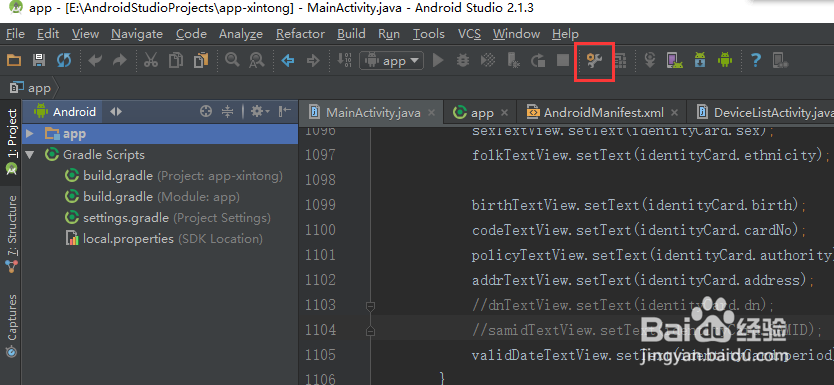Close the AndroidManifest.xml tab

pyautogui.click(x=674, y=113)
